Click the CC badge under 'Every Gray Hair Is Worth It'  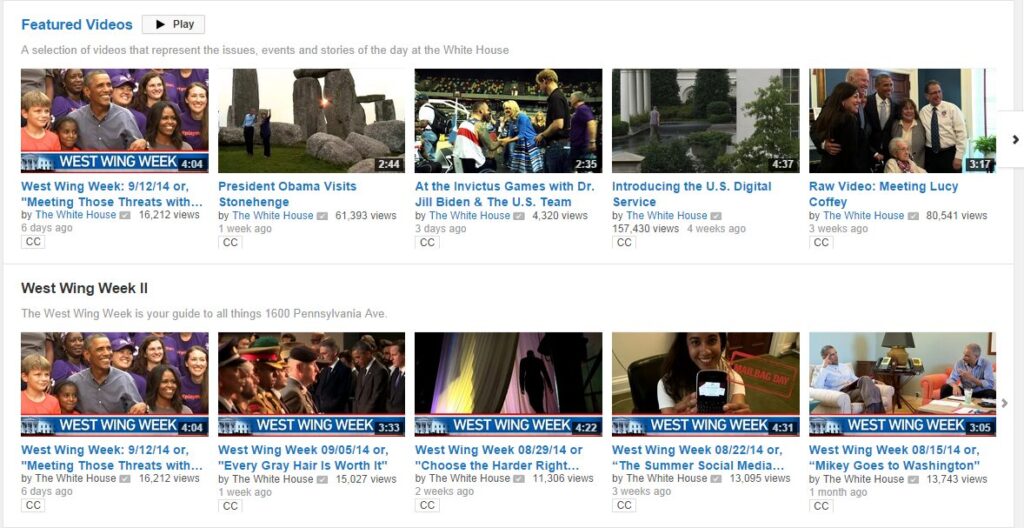pyautogui.click(x=231, y=506)
